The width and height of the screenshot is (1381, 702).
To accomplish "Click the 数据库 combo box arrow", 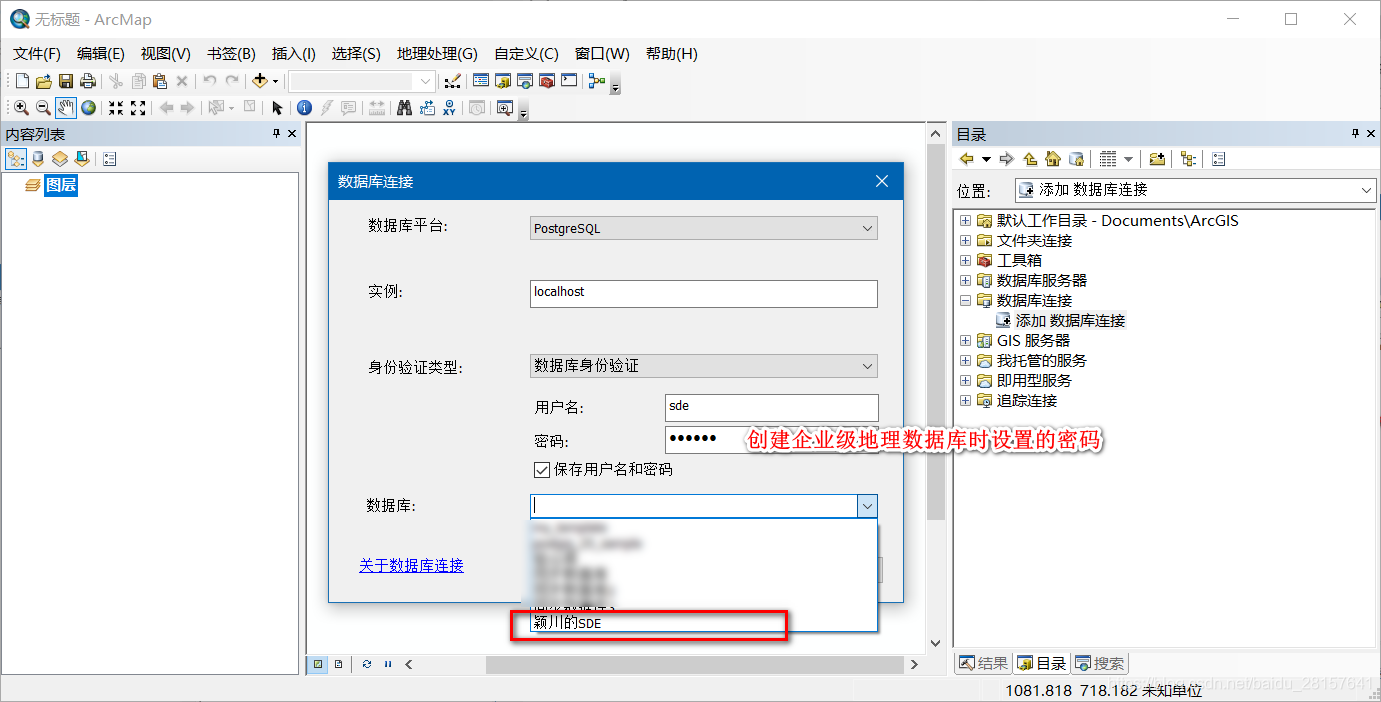I will pos(867,506).
